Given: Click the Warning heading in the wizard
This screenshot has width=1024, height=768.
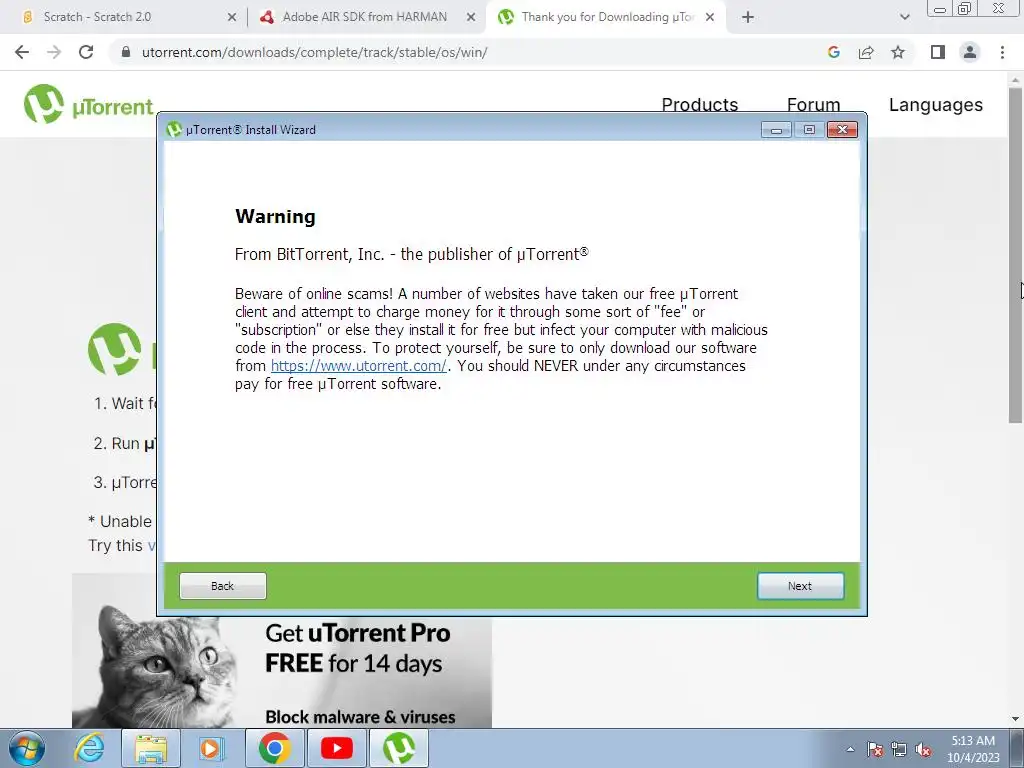Looking at the screenshot, I should 275,217.
